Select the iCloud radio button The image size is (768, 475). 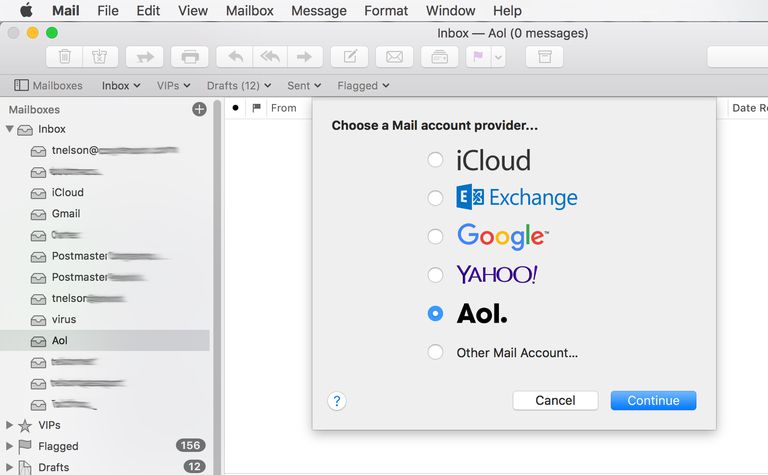435,160
